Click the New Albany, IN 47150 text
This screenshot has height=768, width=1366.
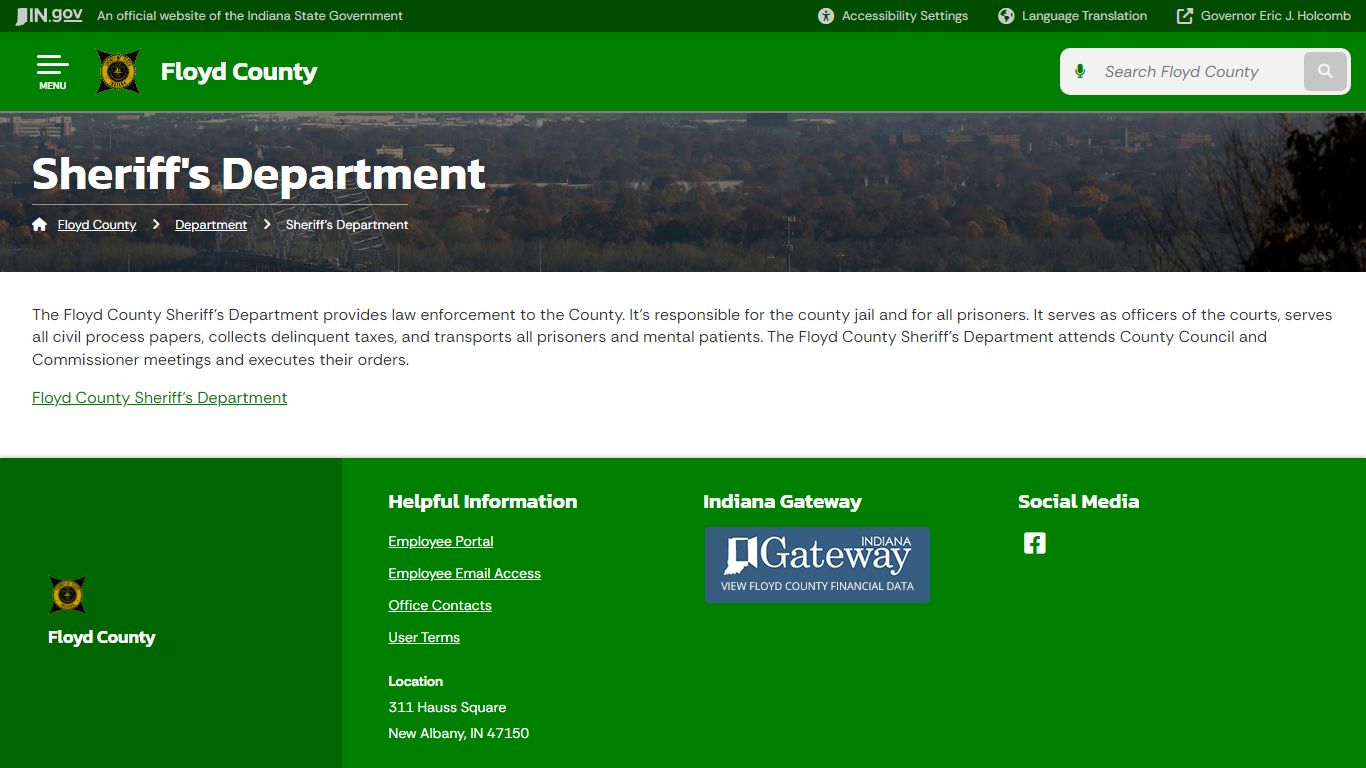click(459, 733)
